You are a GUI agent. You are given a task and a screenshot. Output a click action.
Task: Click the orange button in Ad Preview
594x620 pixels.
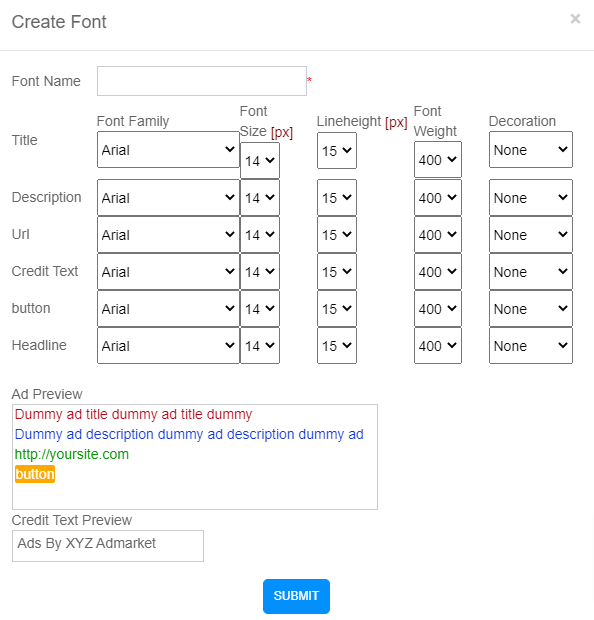click(x=35, y=474)
